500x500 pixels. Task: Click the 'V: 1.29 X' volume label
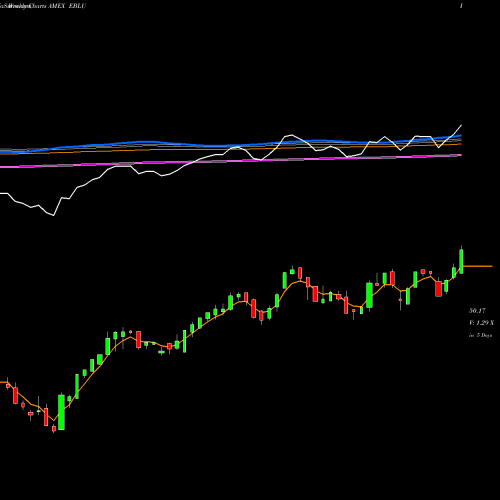tap(481, 323)
